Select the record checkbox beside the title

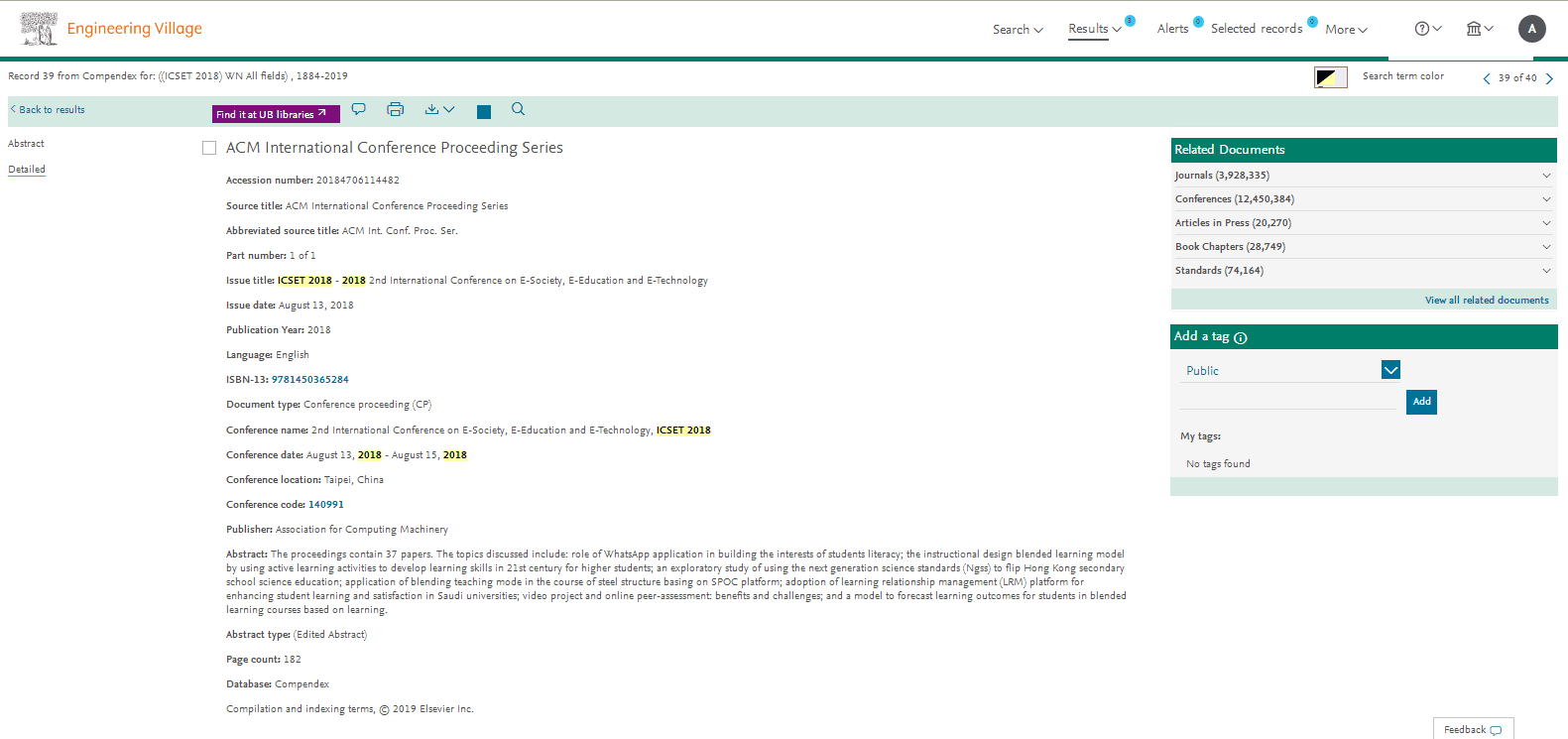(x=209, y=148)
